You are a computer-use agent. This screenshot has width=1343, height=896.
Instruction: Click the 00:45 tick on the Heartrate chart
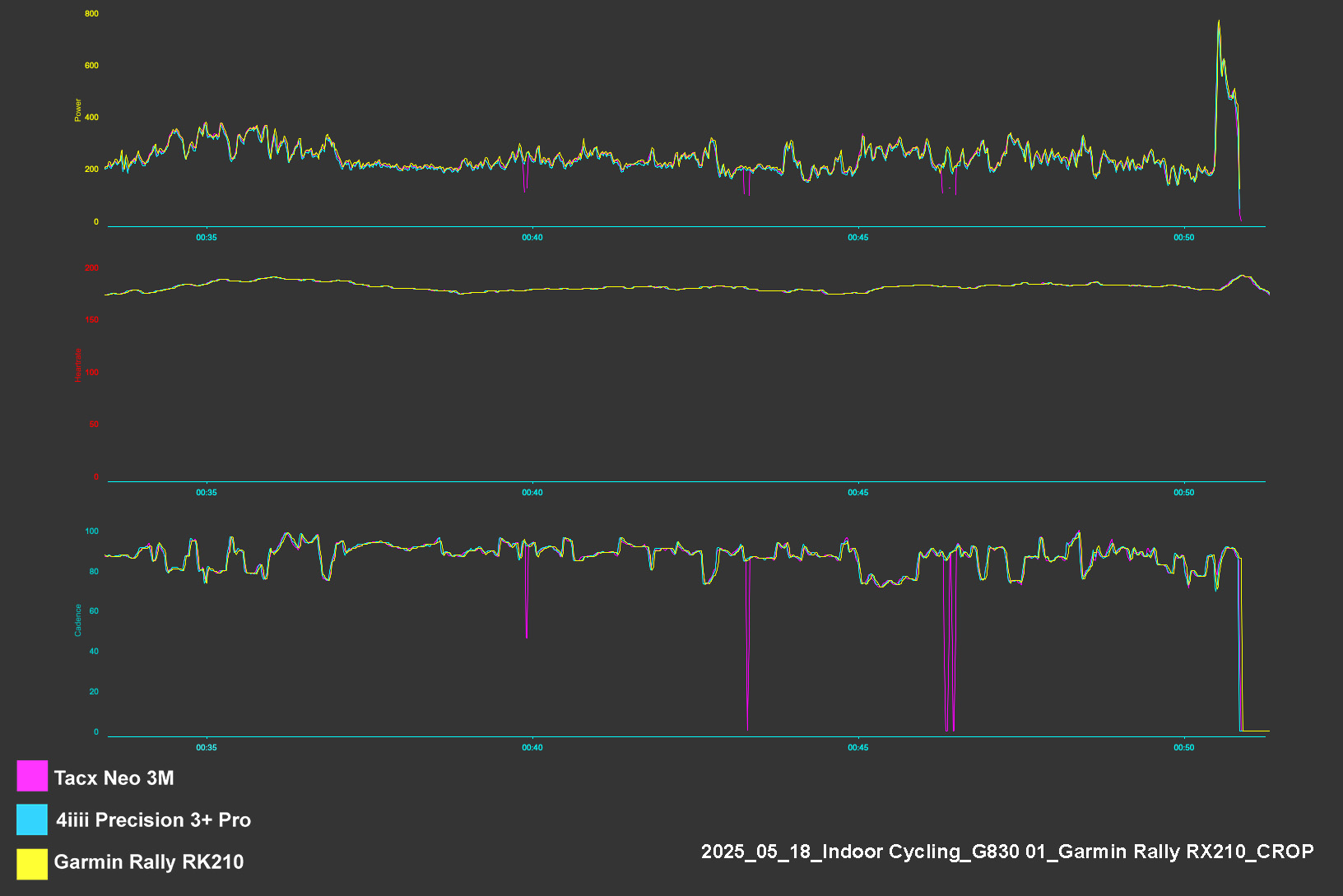coord(858,492)
